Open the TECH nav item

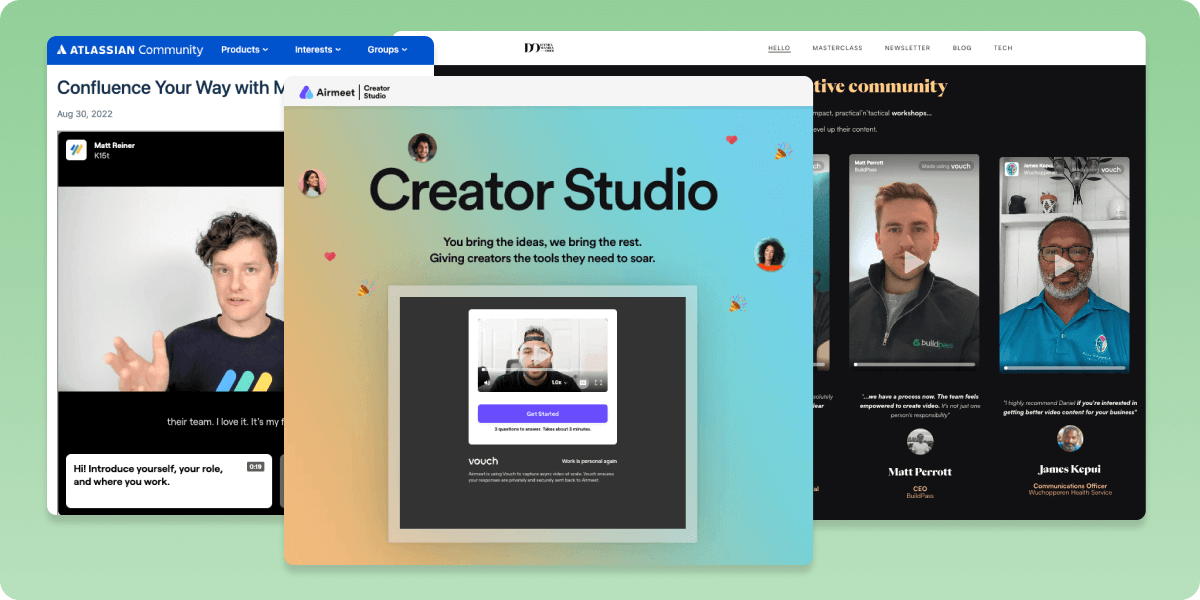(x=1003, y=48)
